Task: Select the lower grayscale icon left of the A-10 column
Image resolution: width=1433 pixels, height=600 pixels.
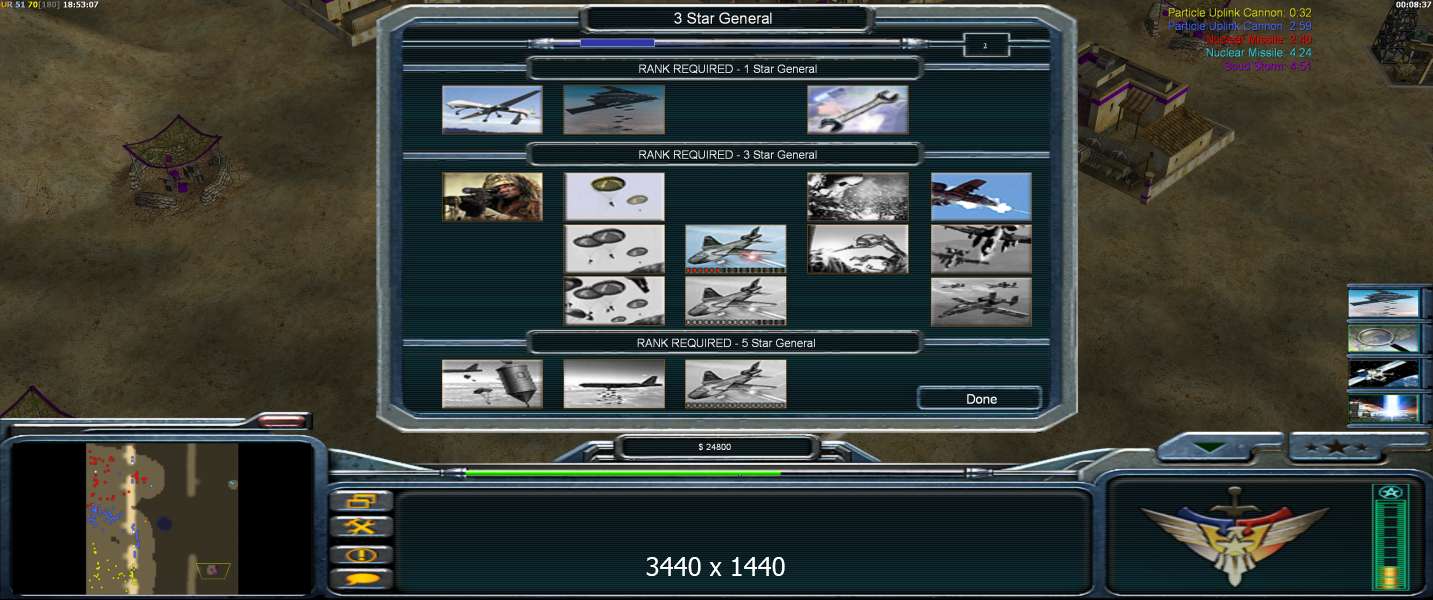Action: 858,249
